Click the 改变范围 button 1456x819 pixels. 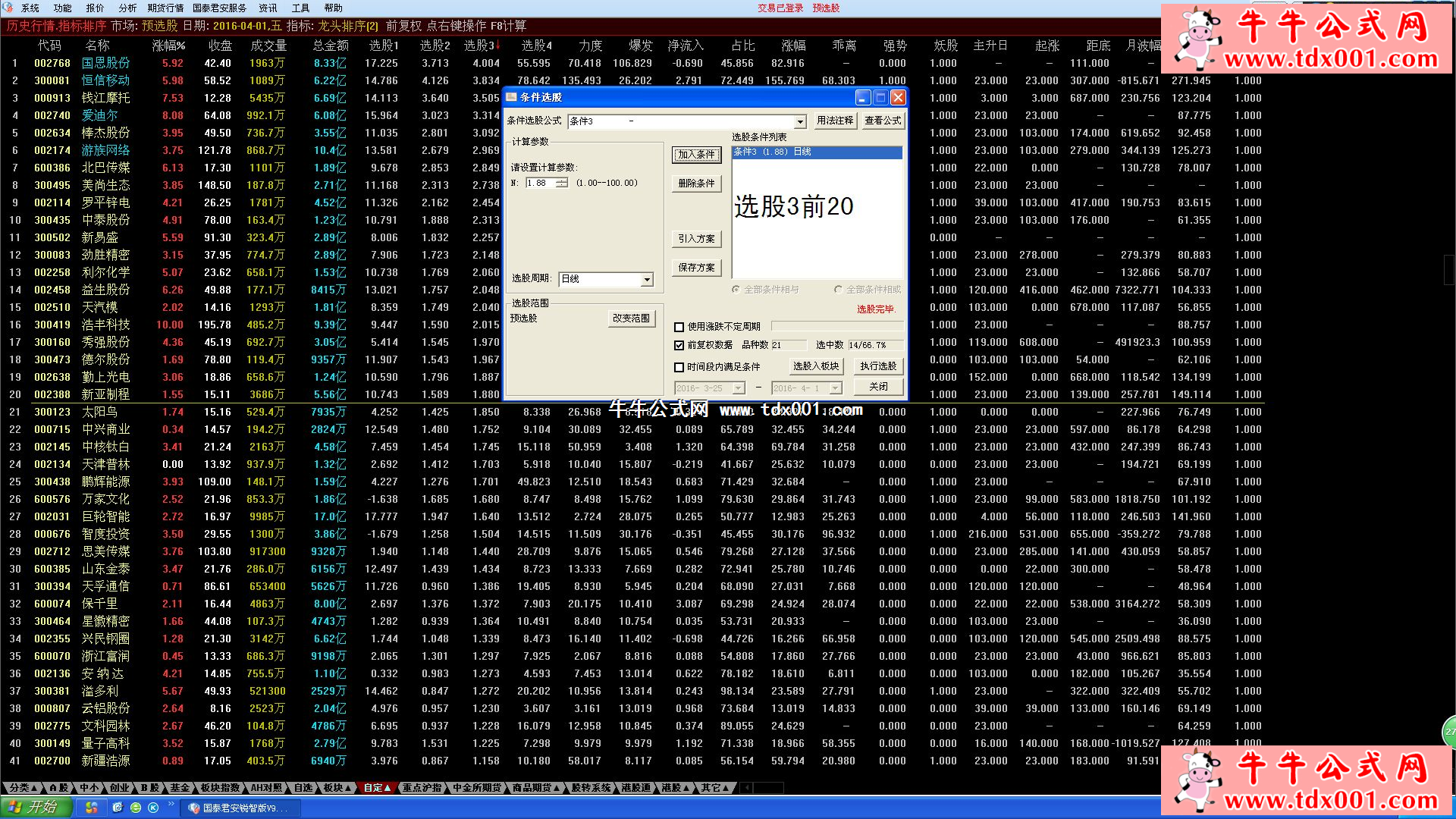(x=631, y=318)
